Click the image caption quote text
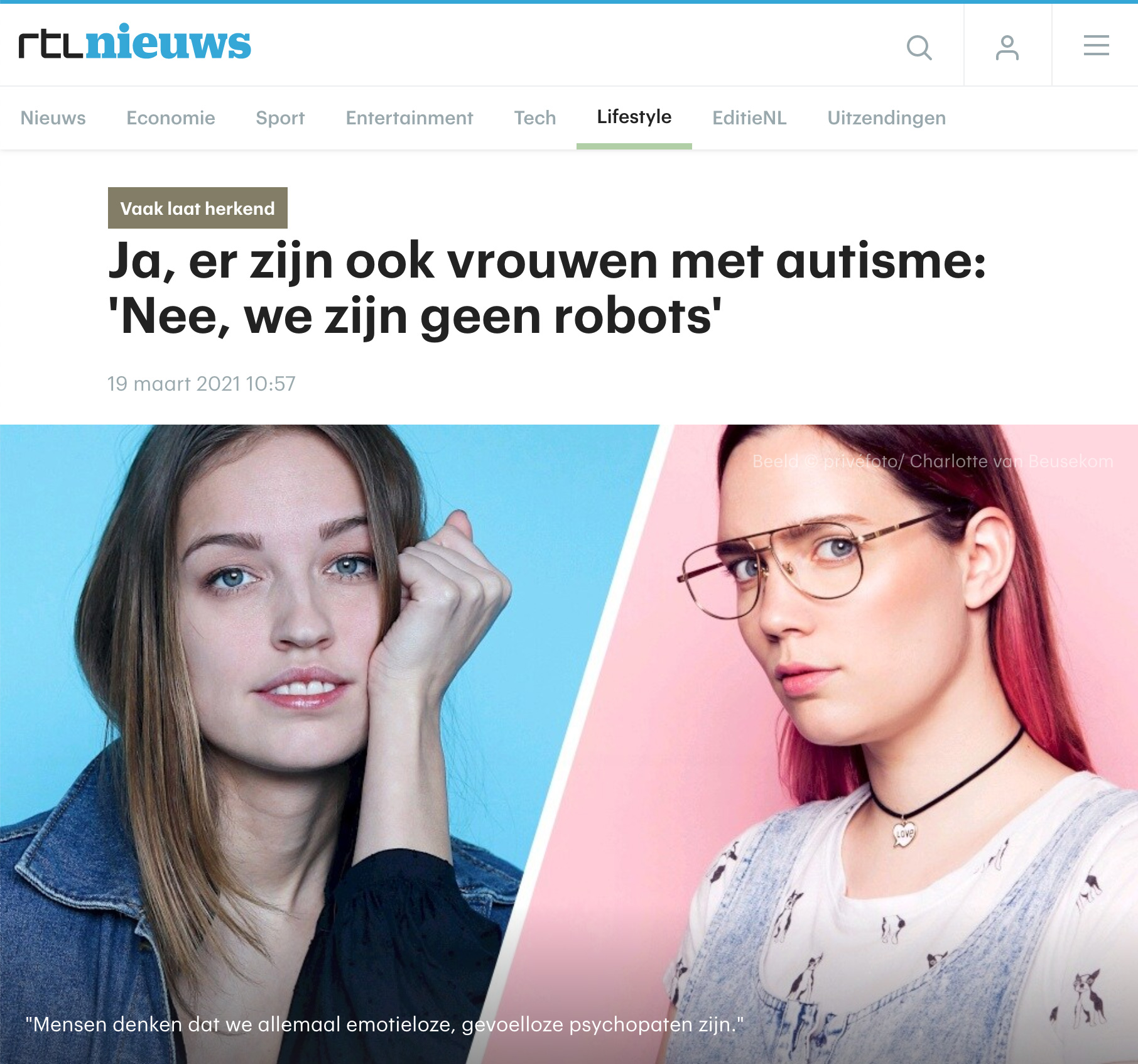1138x1064 pixels. click(384, 1024)
